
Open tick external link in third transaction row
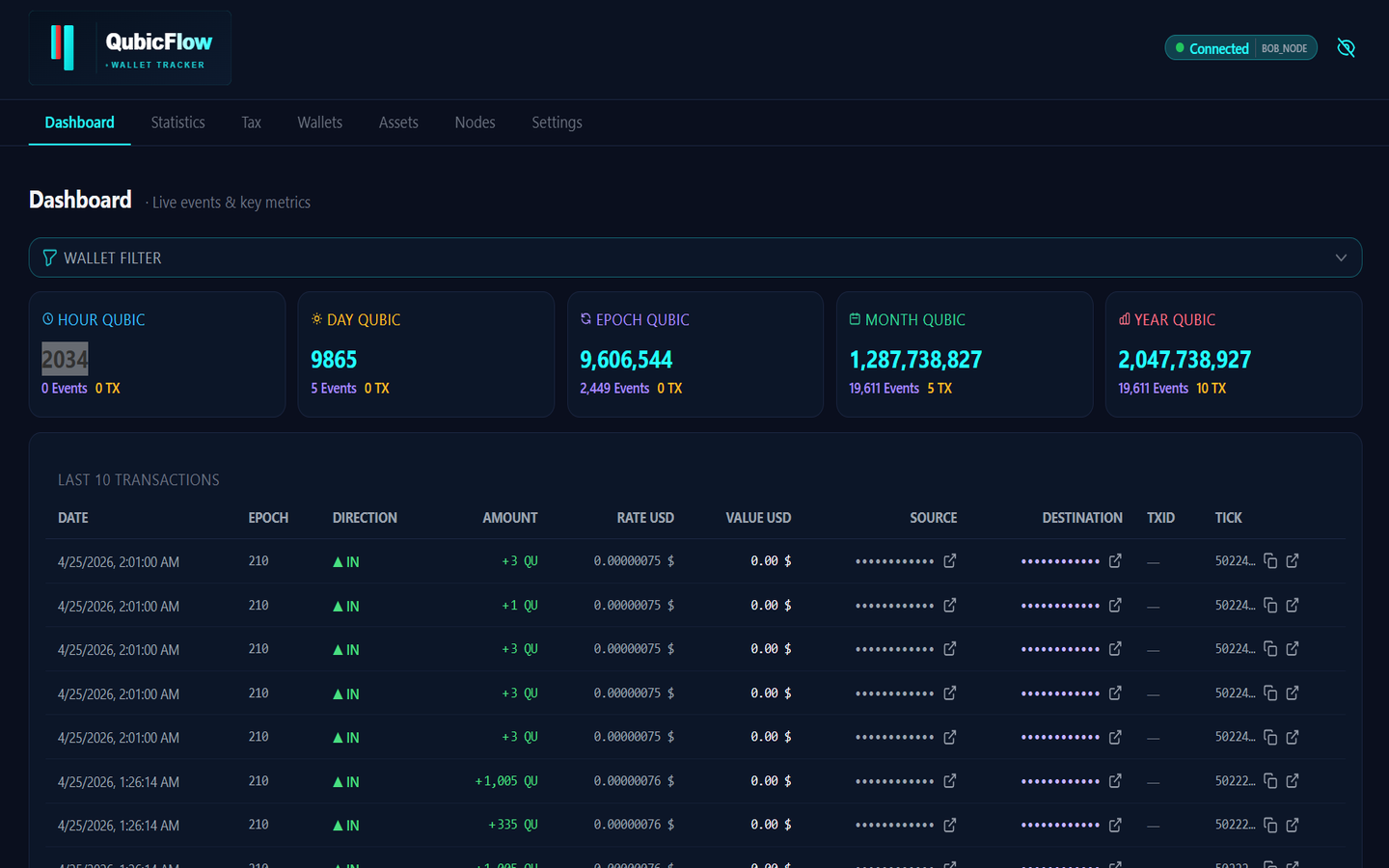point(1293,649)
